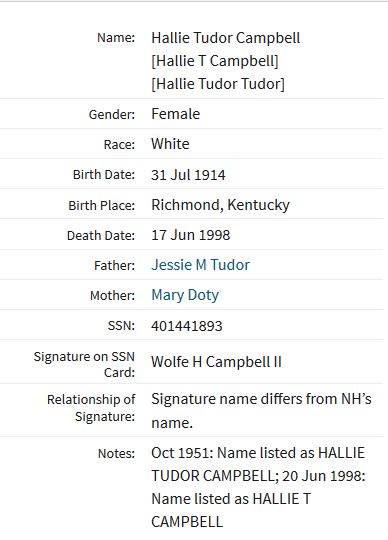This screenshot has height=540, width=388.
Task: Click the birth place Richmond, Kentucky
Action: tap(220, 205)
